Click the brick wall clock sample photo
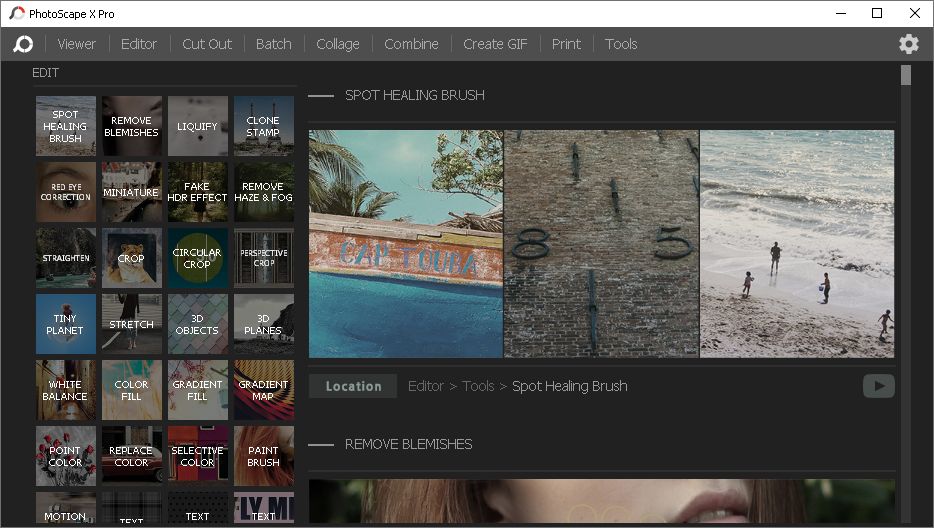 602,244
